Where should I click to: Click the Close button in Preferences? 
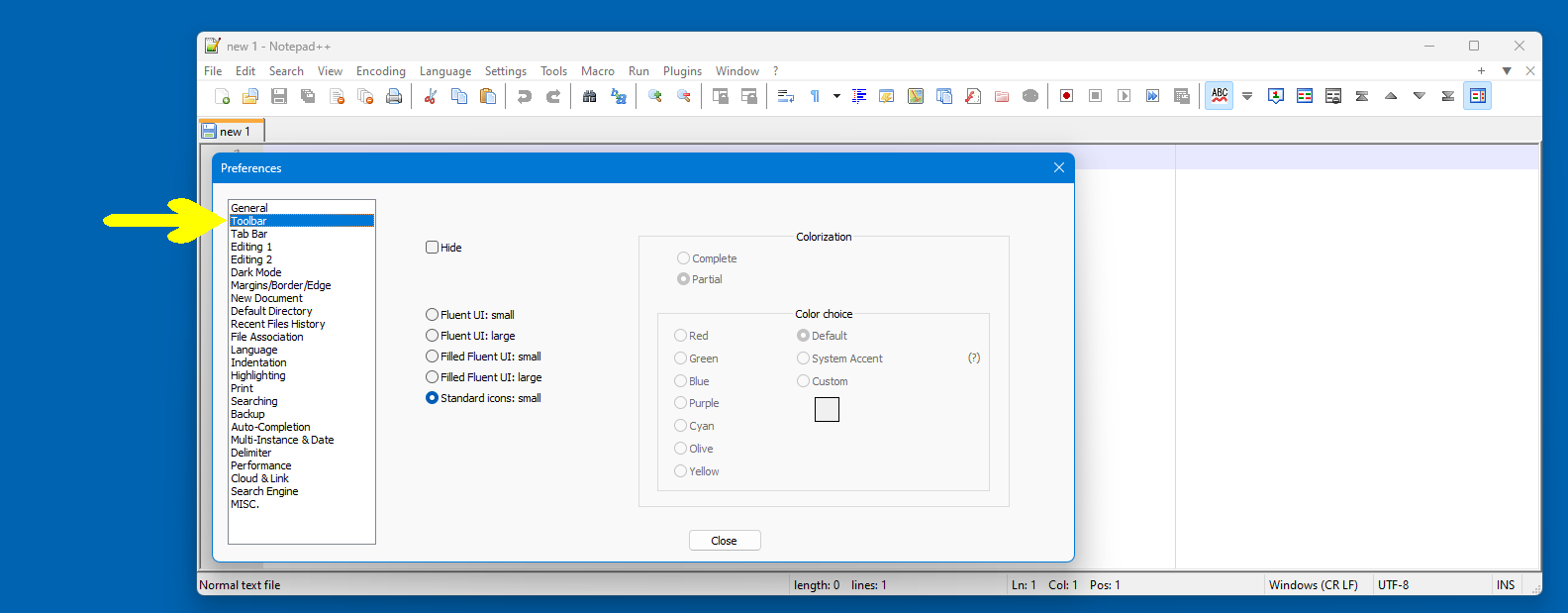click(x=725, y=541)
